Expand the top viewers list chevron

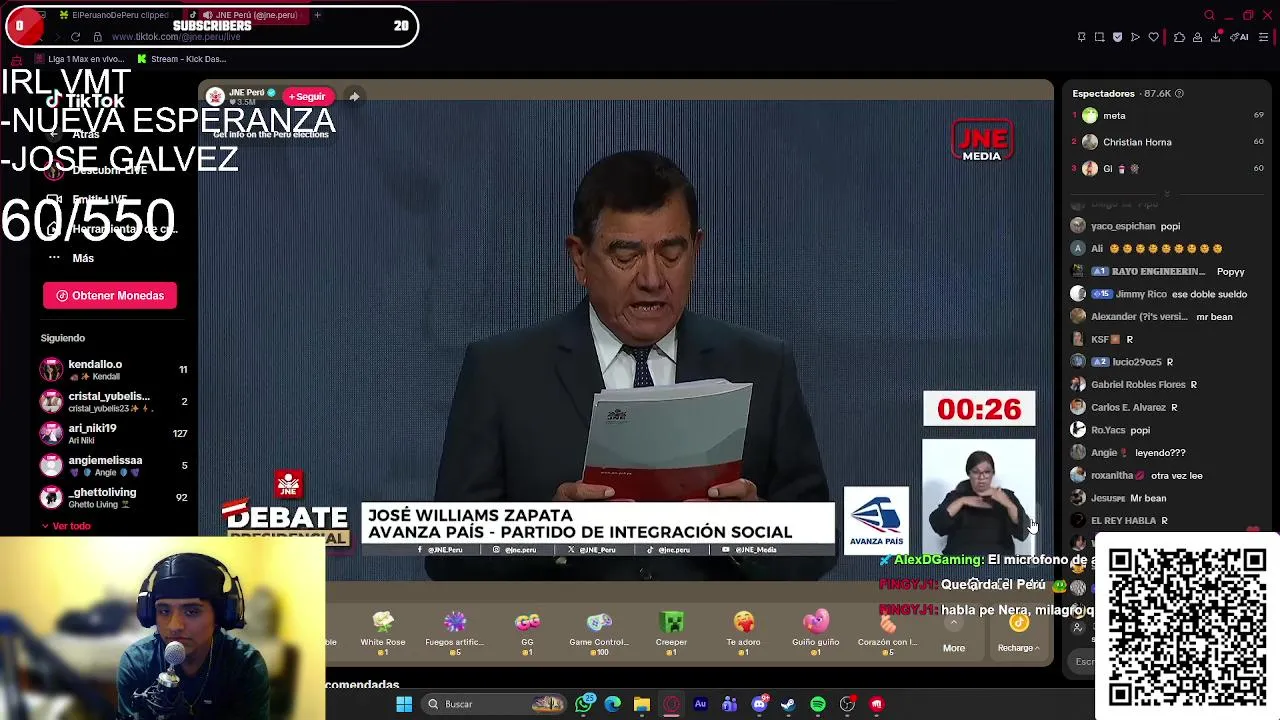1167,193
